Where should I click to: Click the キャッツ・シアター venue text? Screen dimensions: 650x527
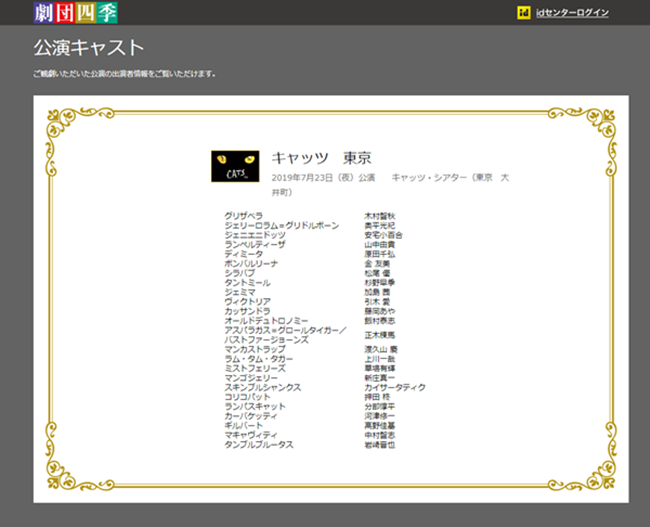pos(450,178)
